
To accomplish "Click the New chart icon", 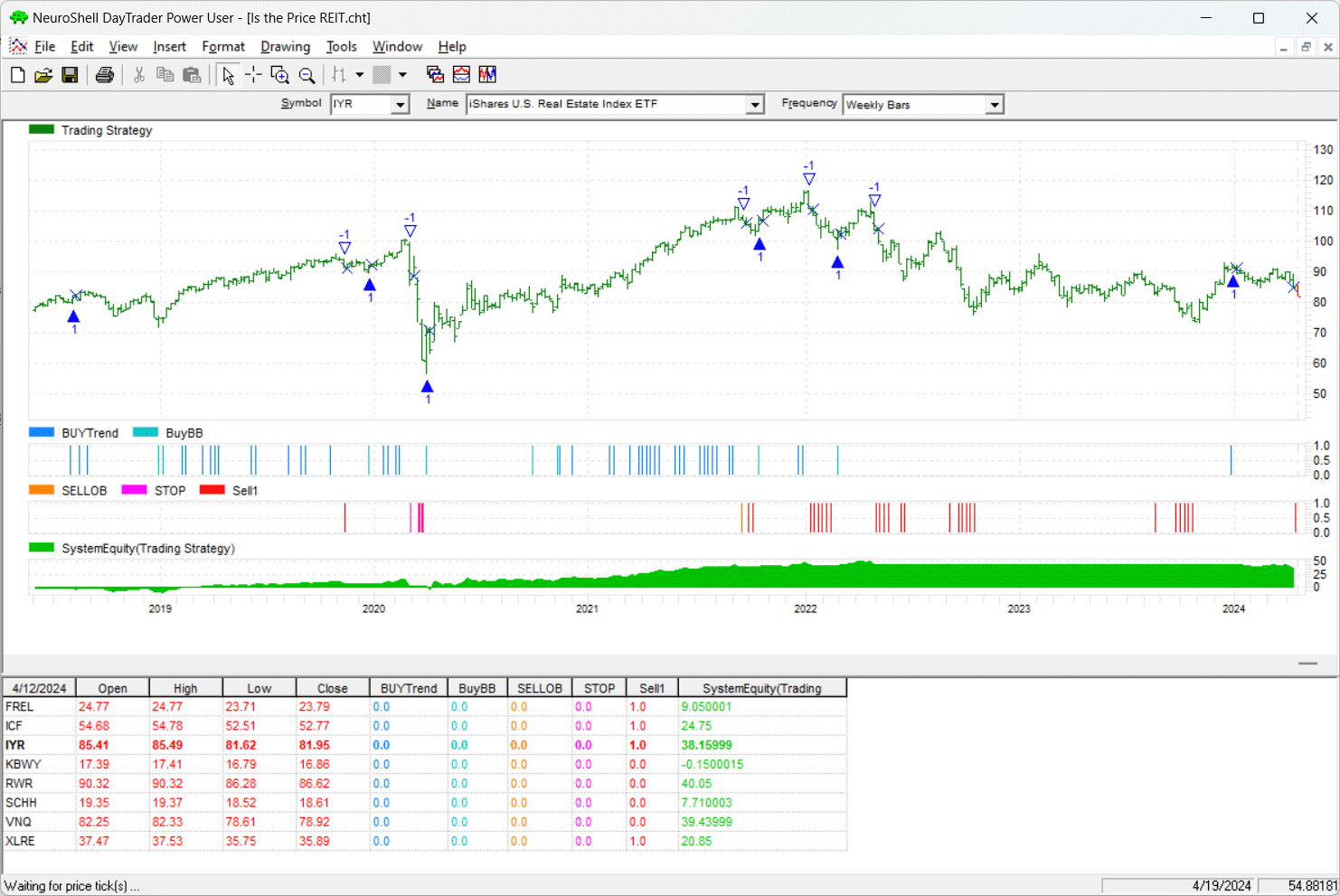I will point(17,75).
